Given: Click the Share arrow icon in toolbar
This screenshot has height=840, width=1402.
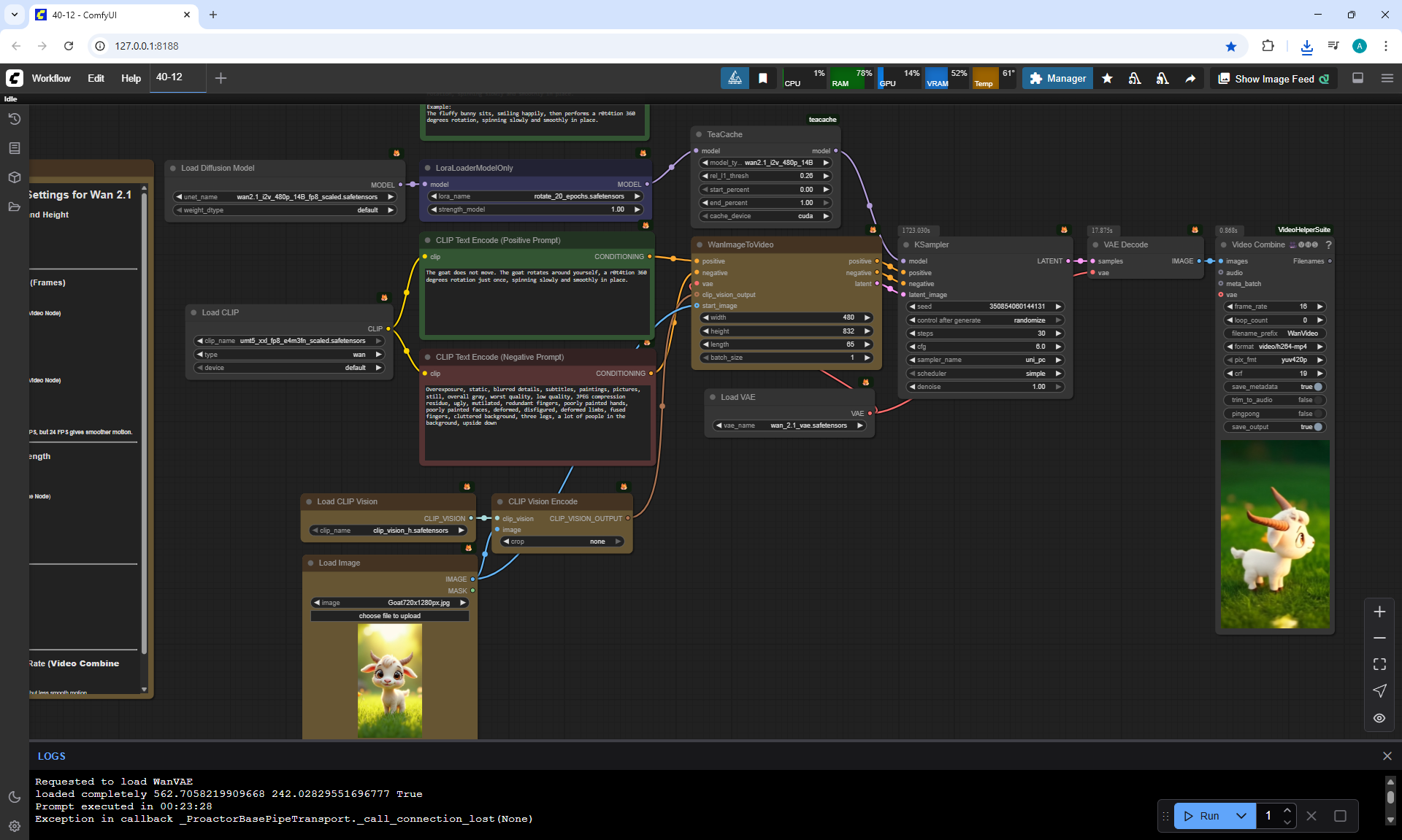Looking at the screenshot, I should tap(1190, 79).
